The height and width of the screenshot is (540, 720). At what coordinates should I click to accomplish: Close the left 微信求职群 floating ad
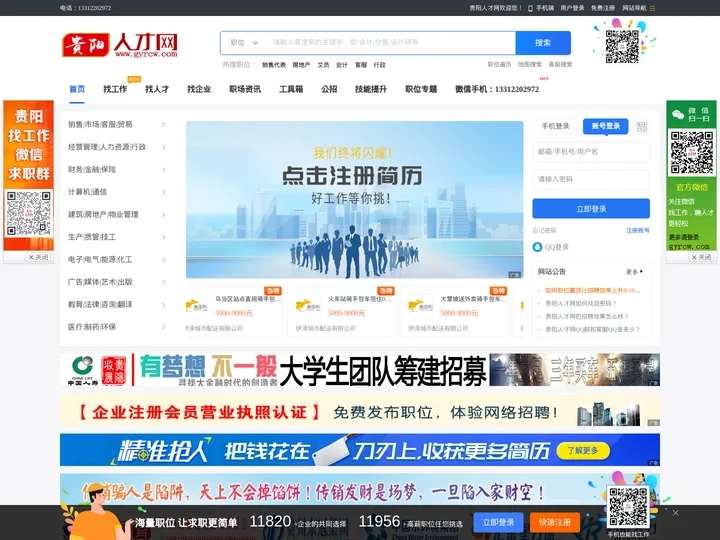(38, 257)
